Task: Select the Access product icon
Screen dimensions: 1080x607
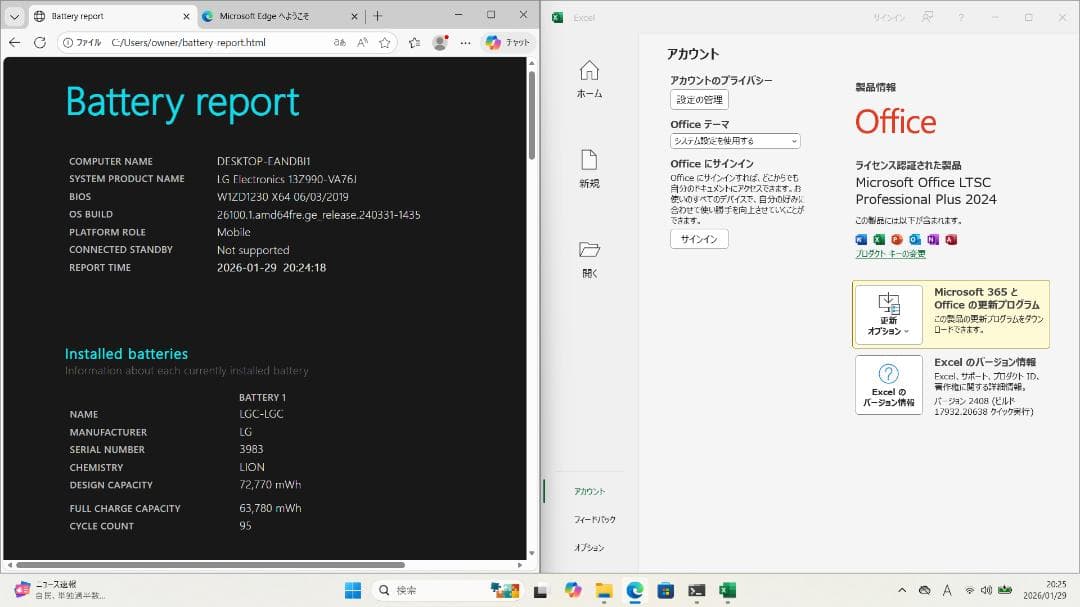Action: point(952,239)
